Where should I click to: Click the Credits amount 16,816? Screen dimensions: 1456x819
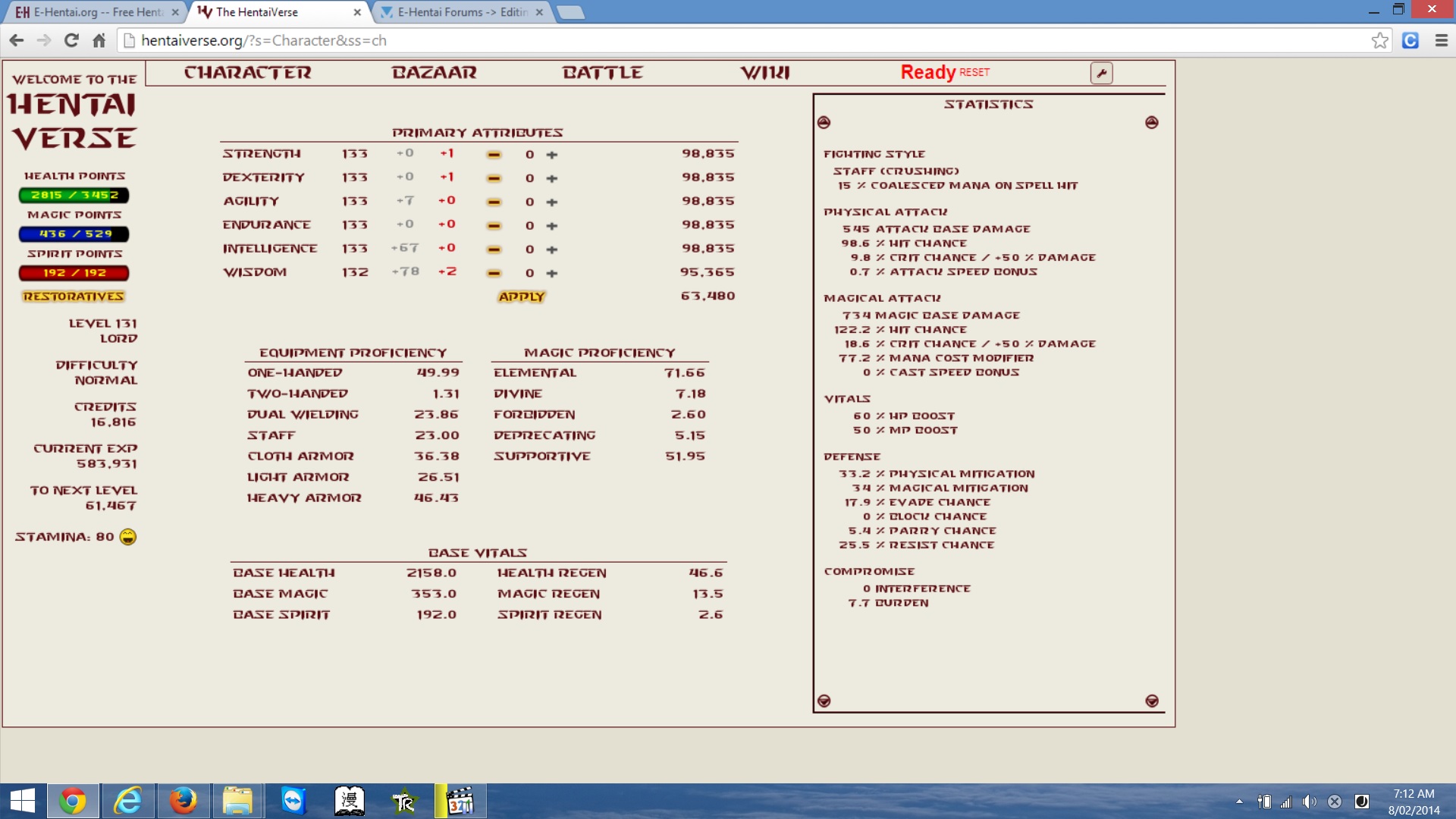tap(113, 422)
